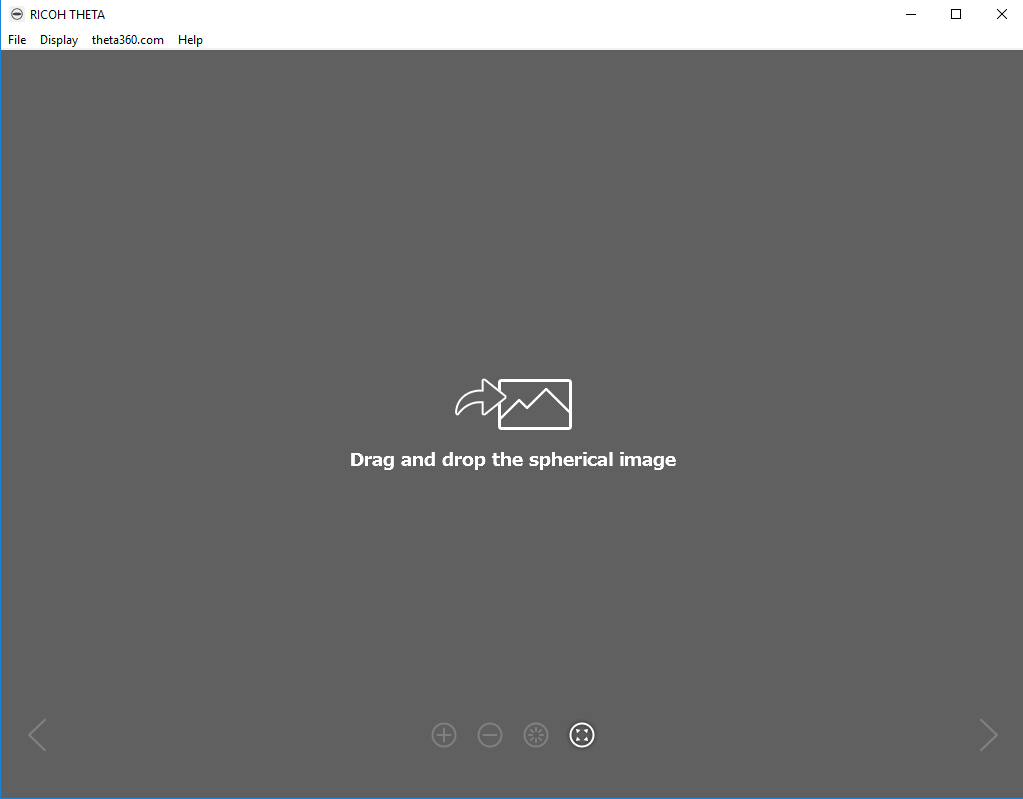Open the theta360.com menu
Viewport: 1023px width, 799px height.
click(127, 40)
